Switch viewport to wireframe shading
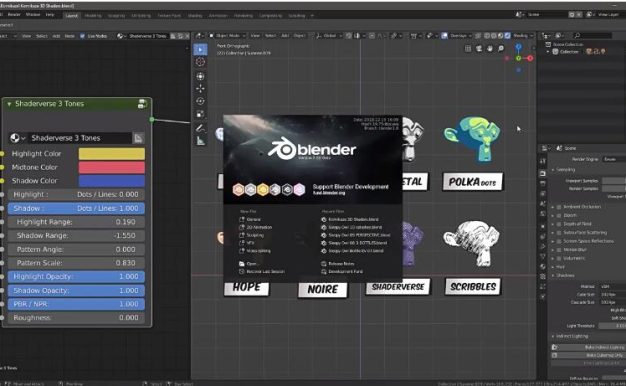The width and height of the screenshot is (626, 386). pos(487,36)
